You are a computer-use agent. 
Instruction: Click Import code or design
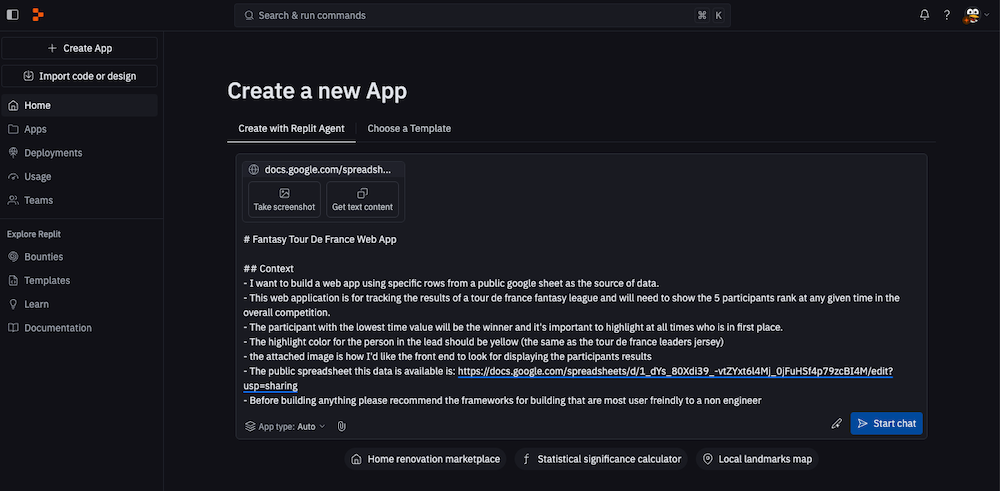[79, 76]
